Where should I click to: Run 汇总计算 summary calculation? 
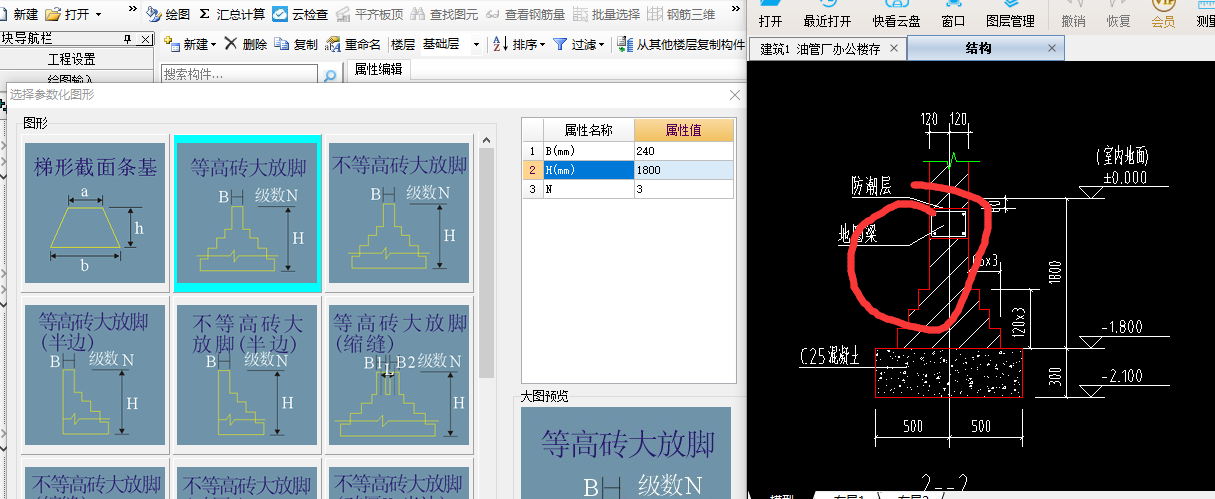tap(232, 14)
